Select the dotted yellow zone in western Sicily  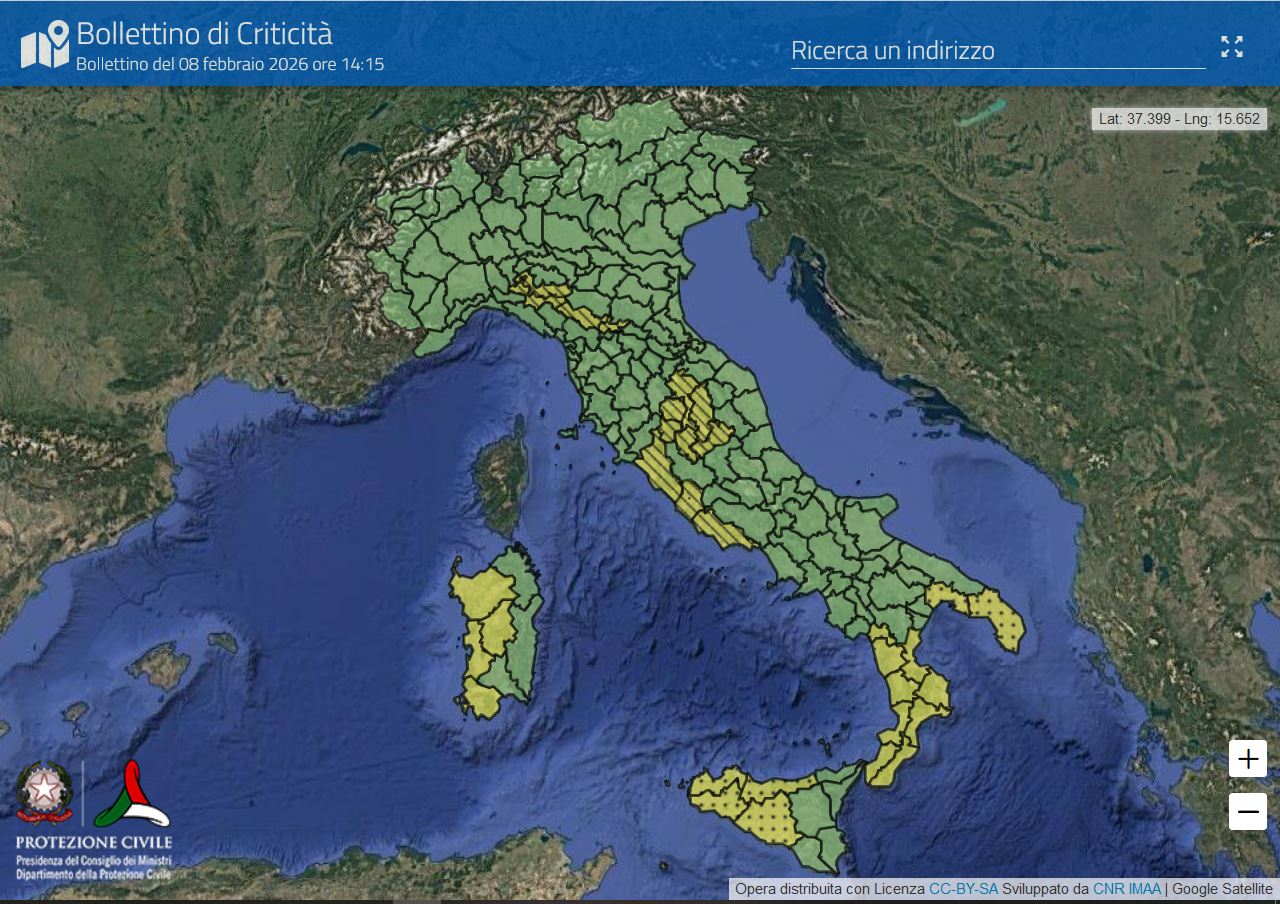(744, 804)
